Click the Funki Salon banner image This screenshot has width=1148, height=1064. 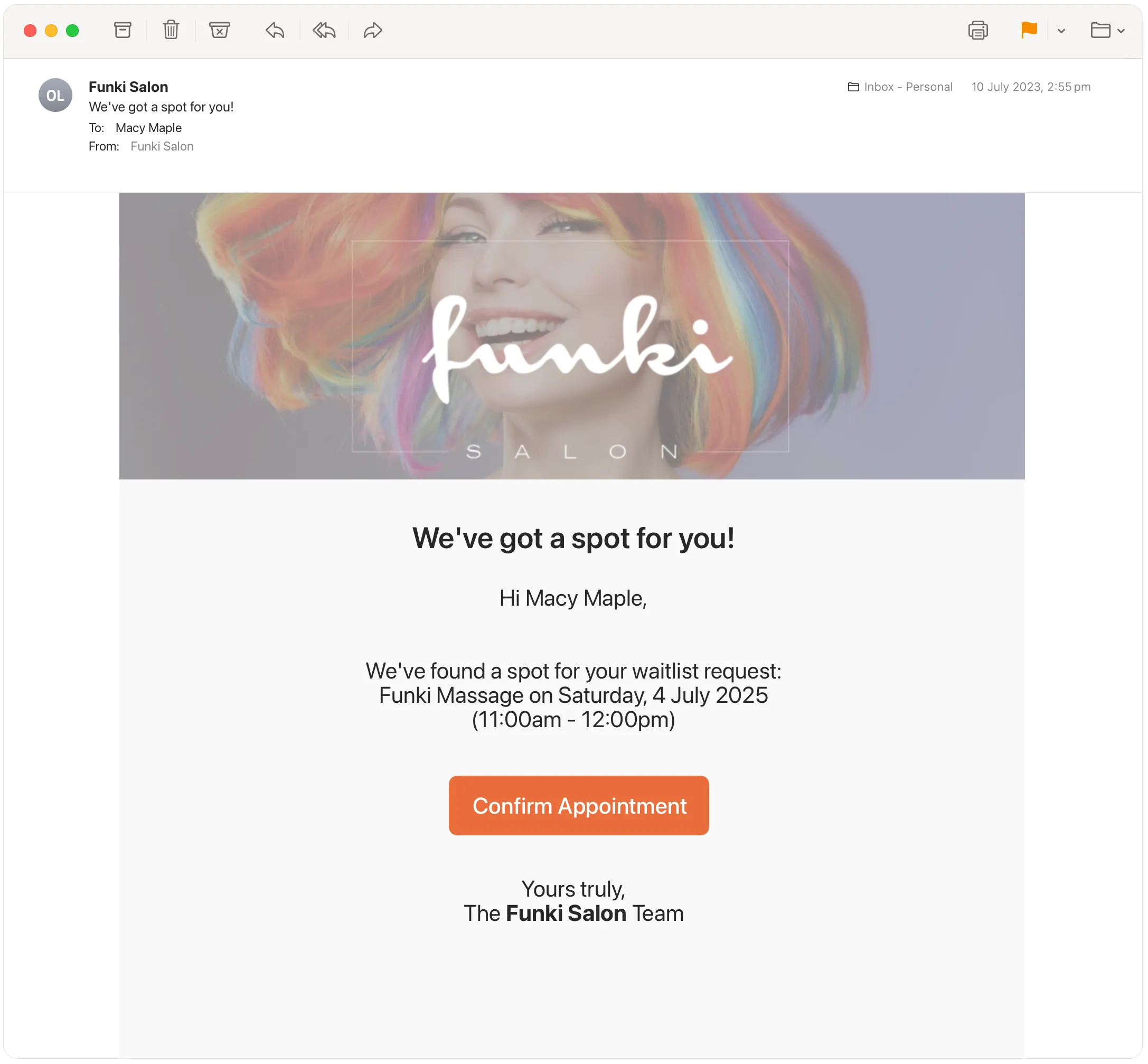coord(572,336)
